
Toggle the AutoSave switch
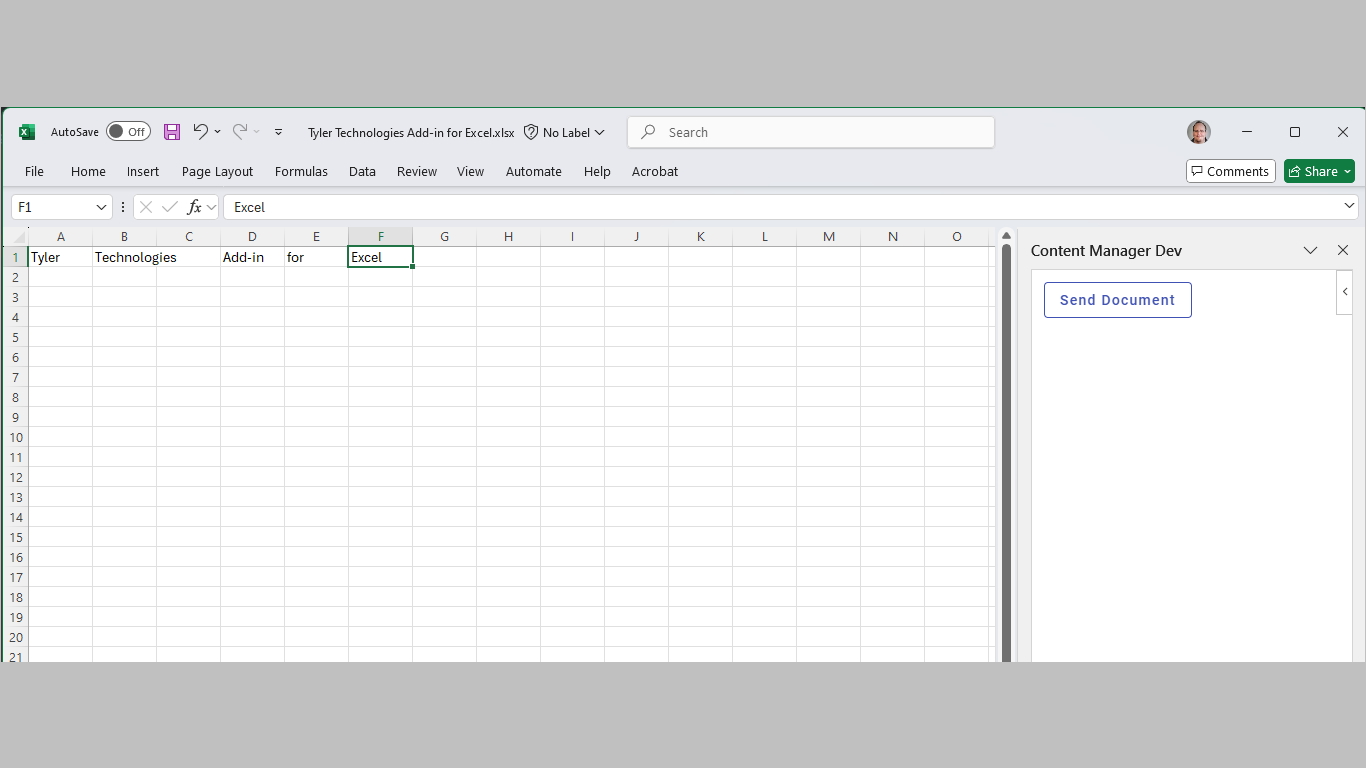[128, 132]
